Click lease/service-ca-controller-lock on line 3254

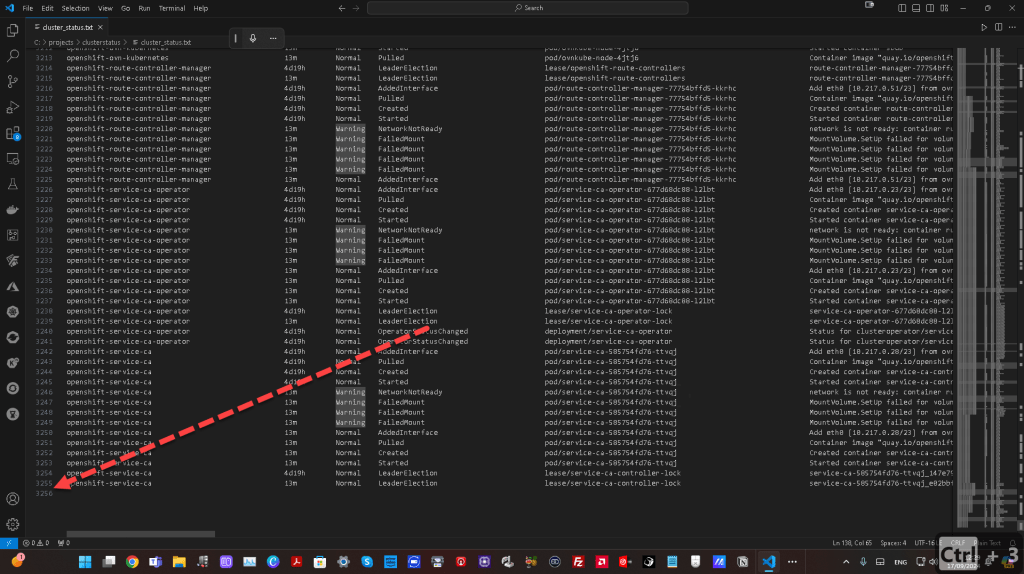(612, 473)
